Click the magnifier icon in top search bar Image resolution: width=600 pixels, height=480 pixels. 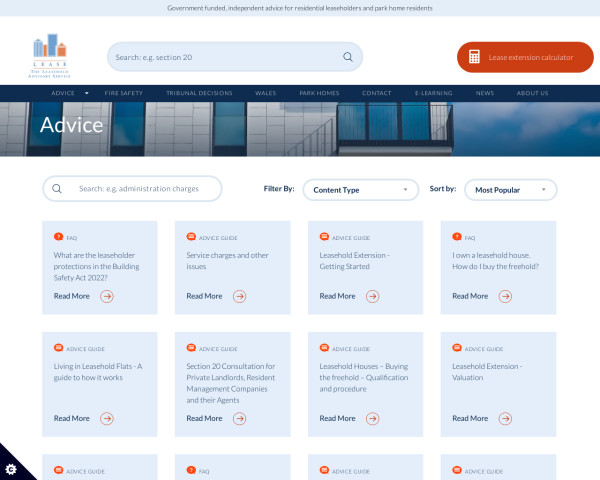pyautogui.click(x=348, y=57)
